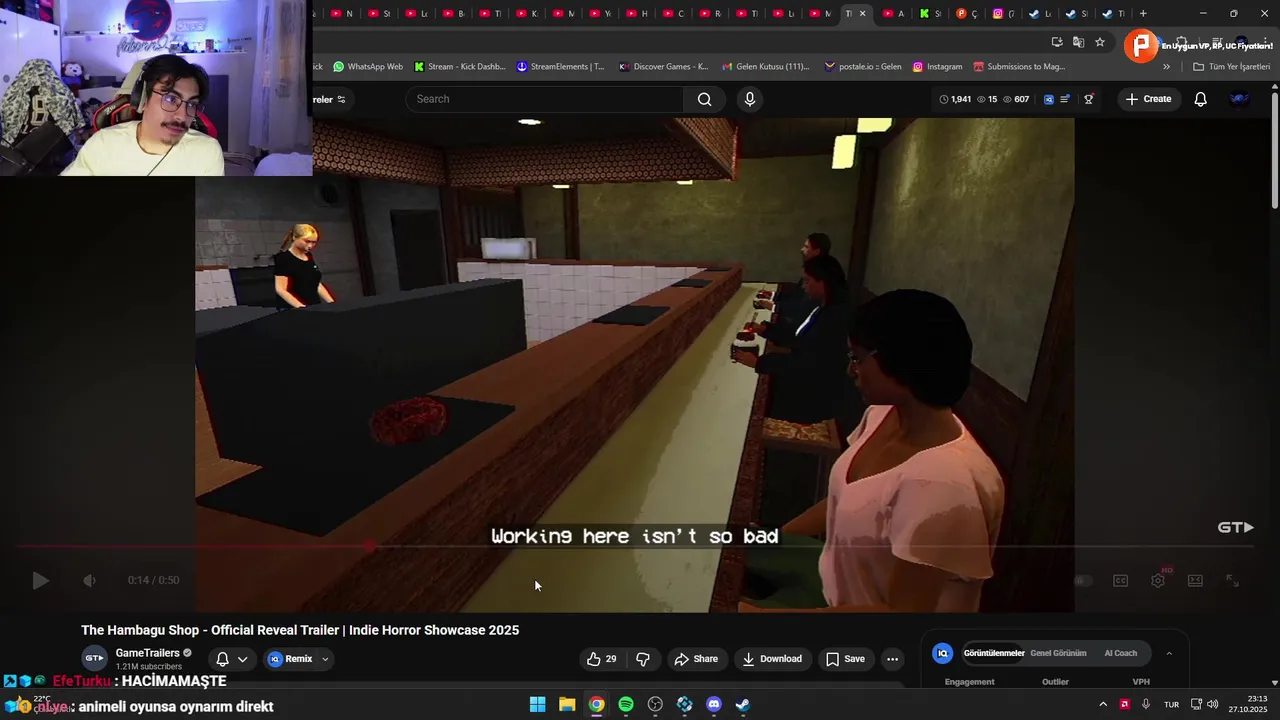
Task: Open the YouTube account avatar menu
Action: (x=1239, y=99)
